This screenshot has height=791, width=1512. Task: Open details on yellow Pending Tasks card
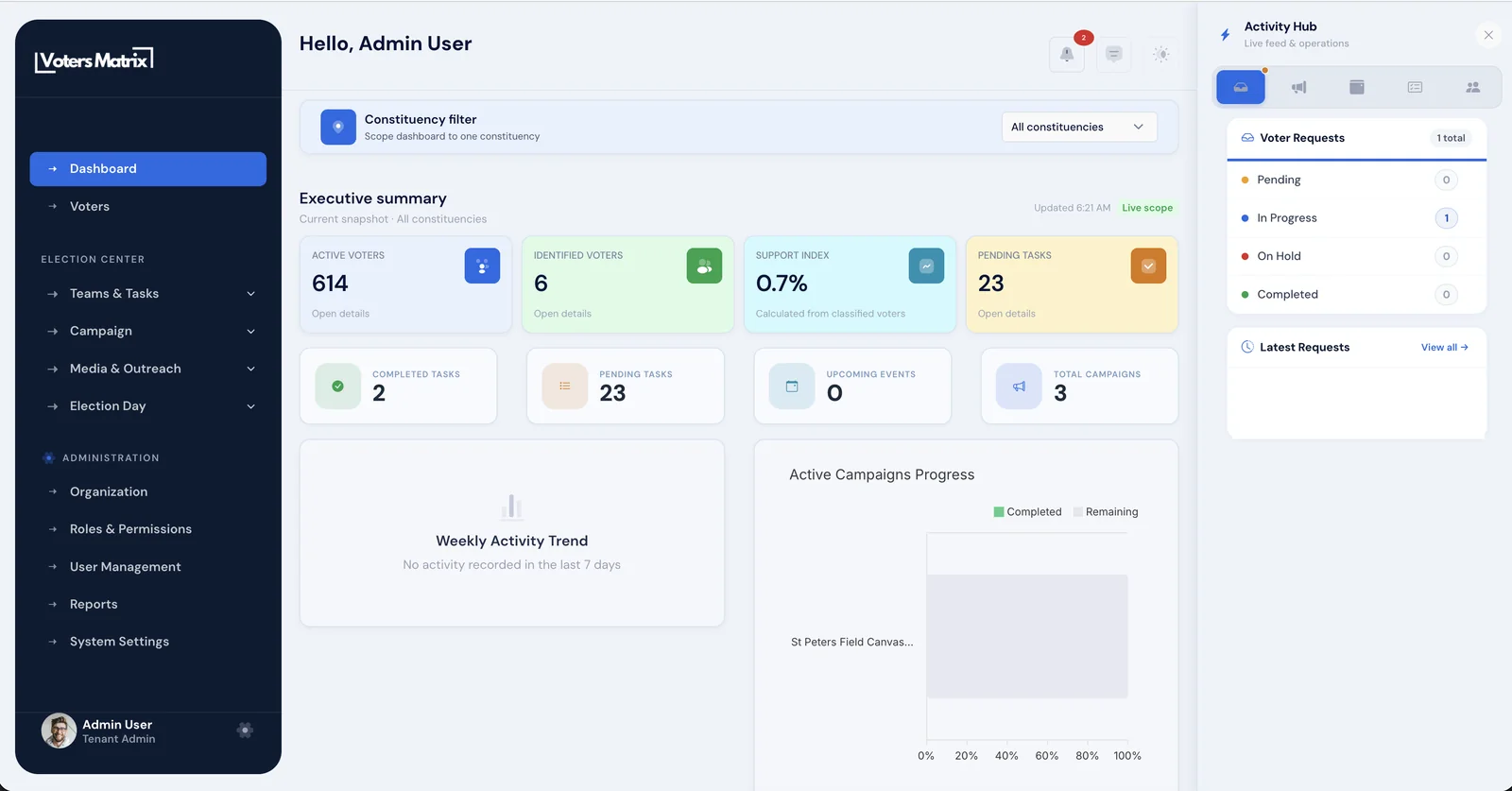1006,314
